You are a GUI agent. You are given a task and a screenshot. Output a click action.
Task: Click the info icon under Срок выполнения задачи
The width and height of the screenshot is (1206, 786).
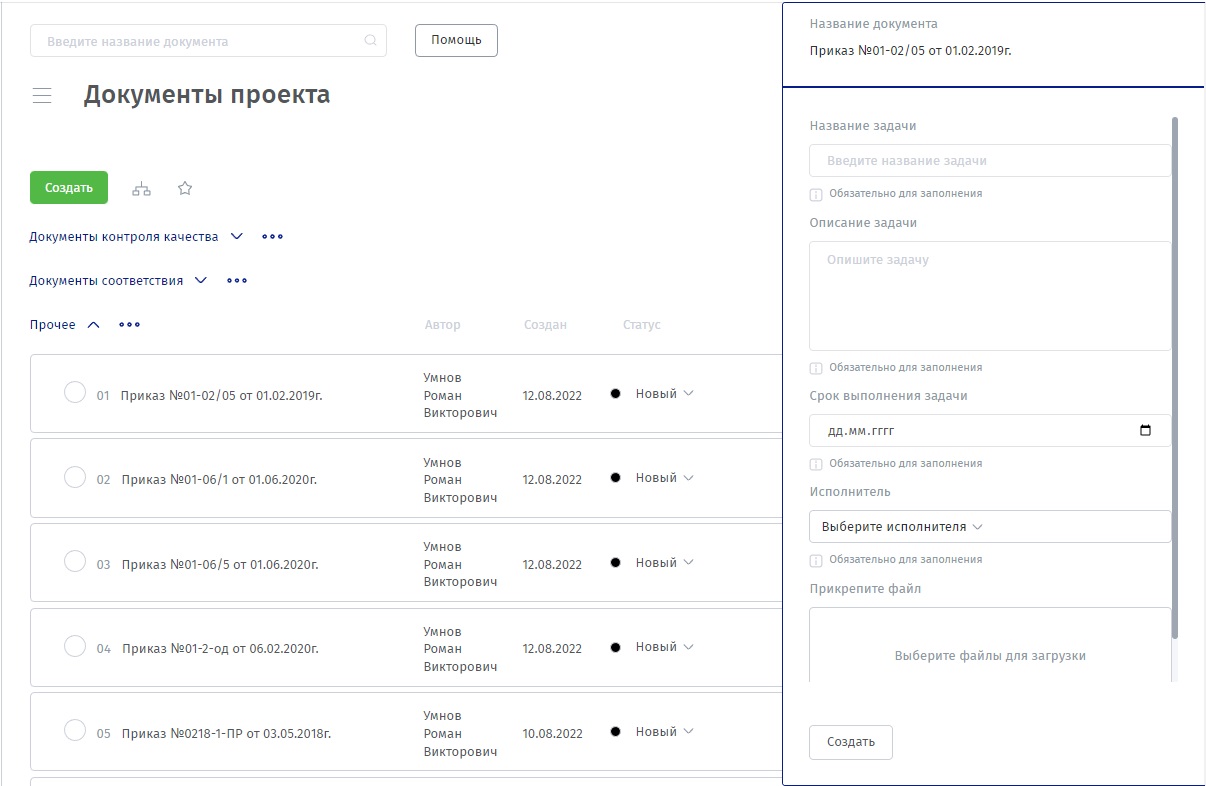click(x=816, y=464)
